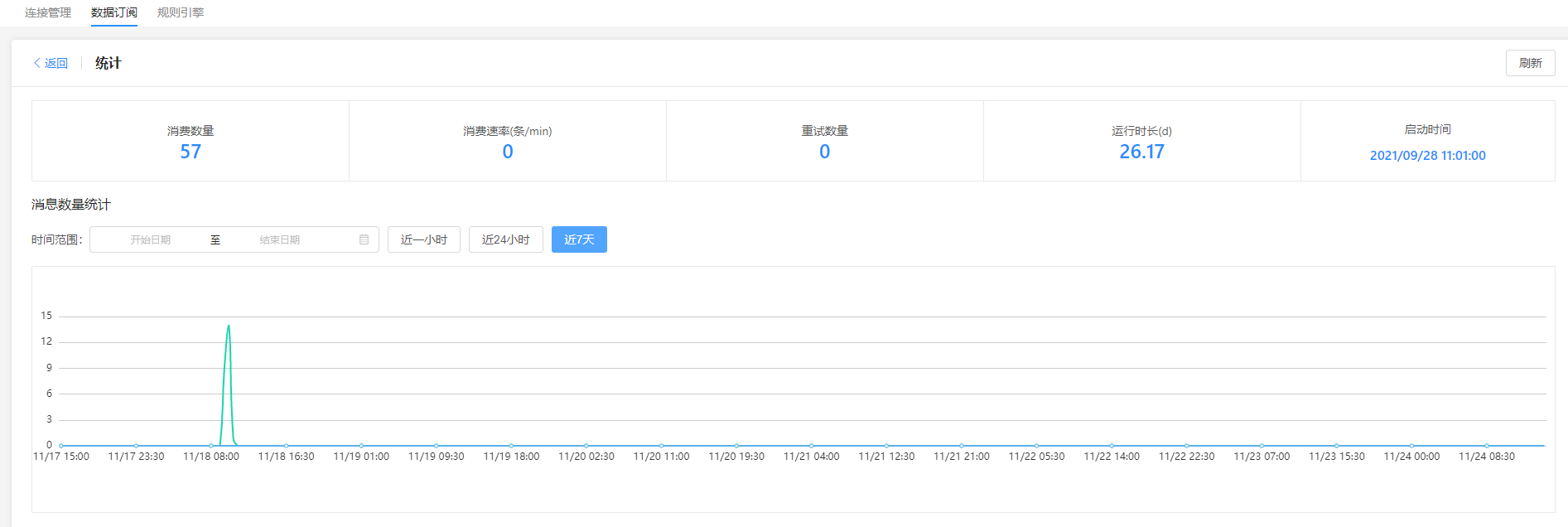Image resolution: width=1568 pixels, height=527 pixels.
Task: Select the 近7天 time range
Action: click(579, 239)
